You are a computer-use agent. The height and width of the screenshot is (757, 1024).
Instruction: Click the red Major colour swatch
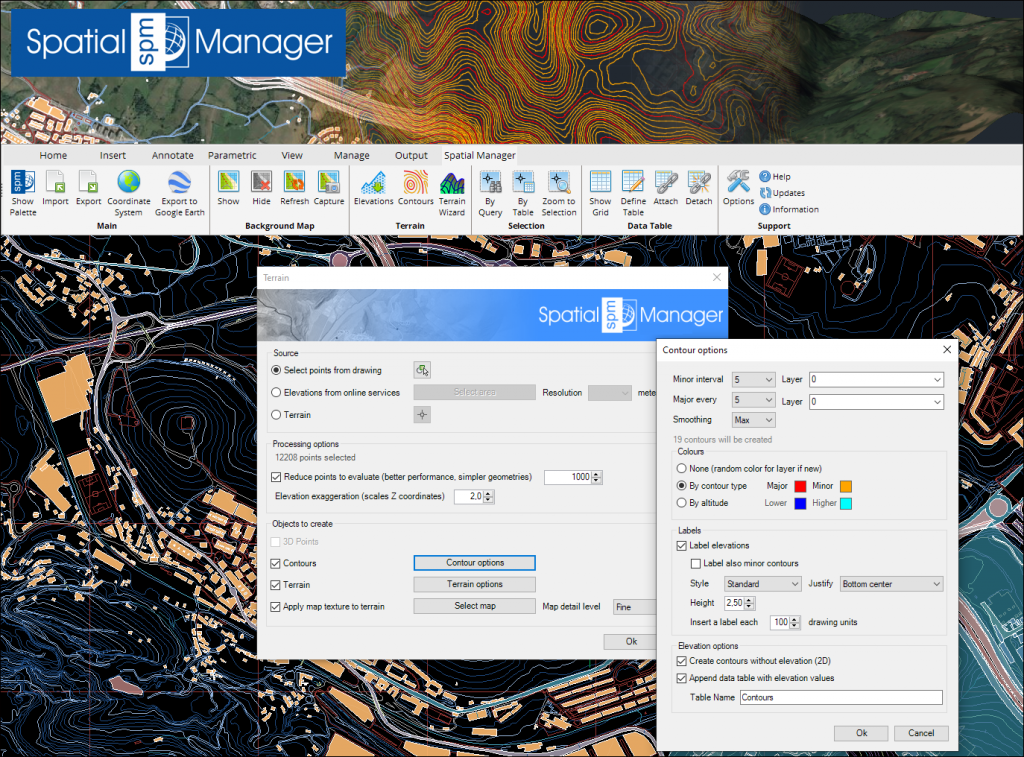click(800, 486)
